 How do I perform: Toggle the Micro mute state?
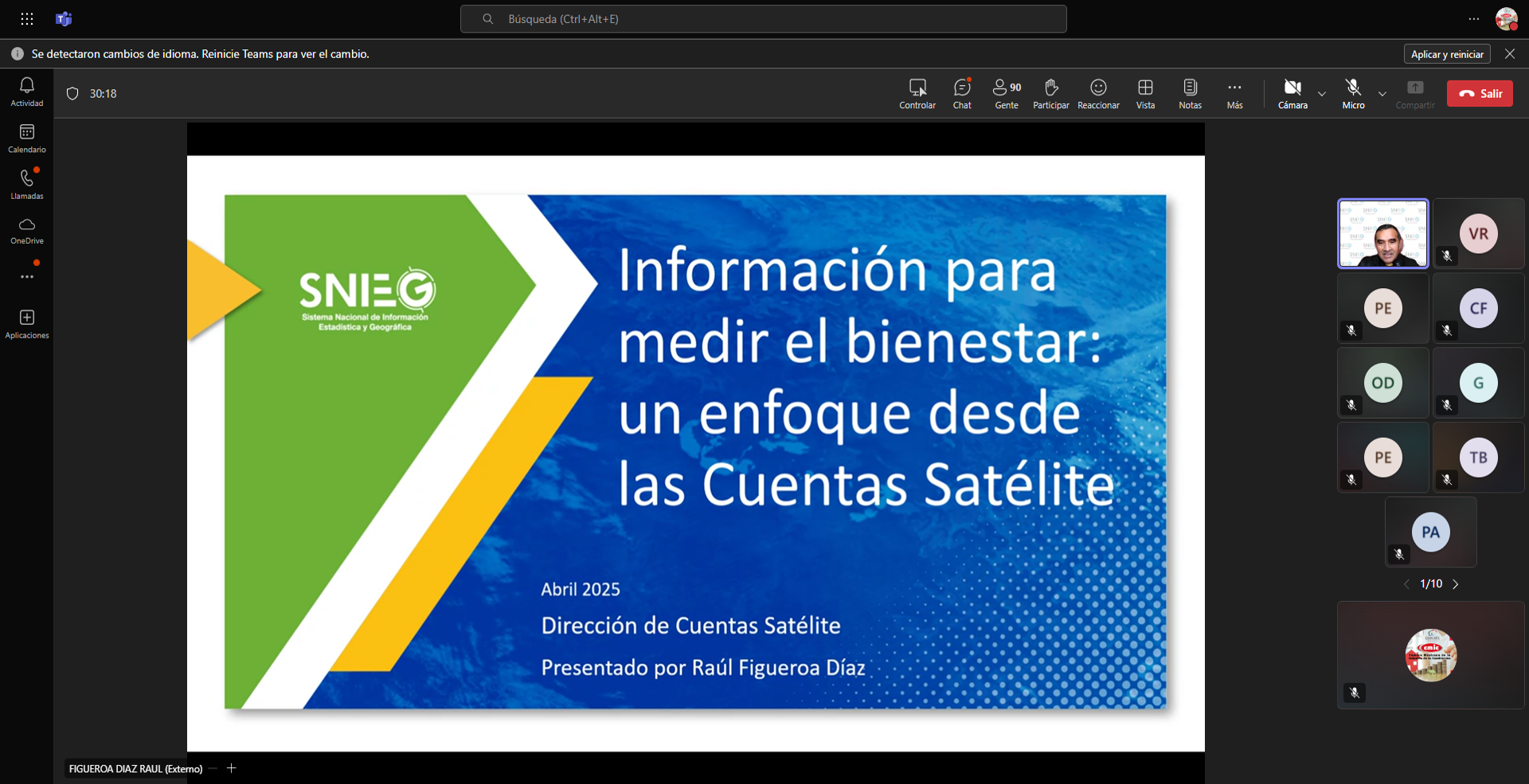(x=1353, y=94)
